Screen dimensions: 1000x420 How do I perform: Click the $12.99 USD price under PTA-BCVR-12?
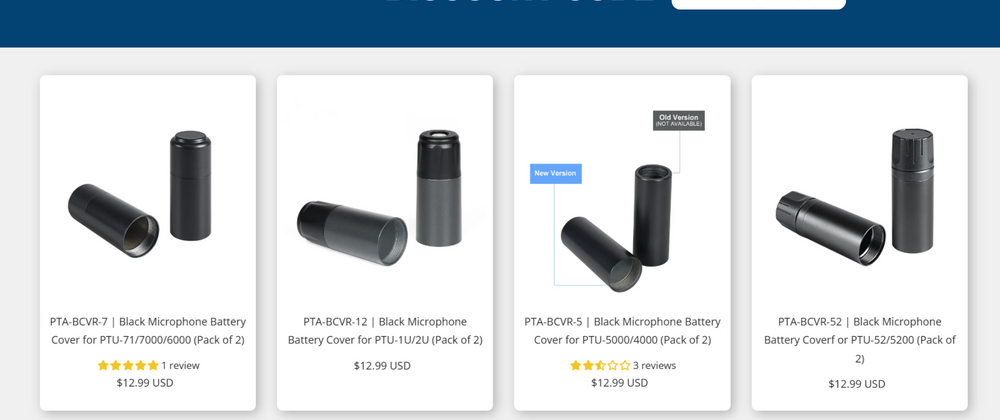pyautogui.click(x=382, y=366)
